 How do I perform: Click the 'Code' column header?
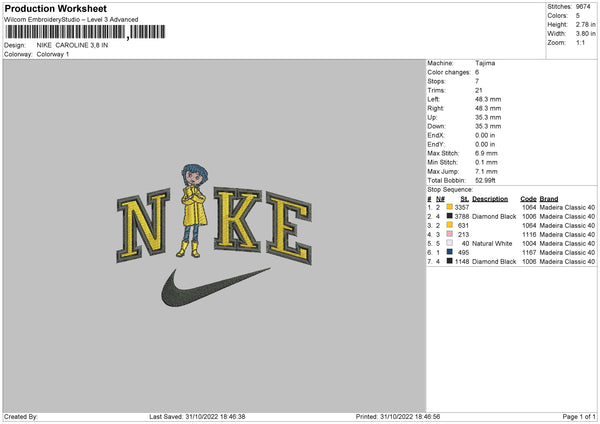pyautogui.click(x=528, y=199)
